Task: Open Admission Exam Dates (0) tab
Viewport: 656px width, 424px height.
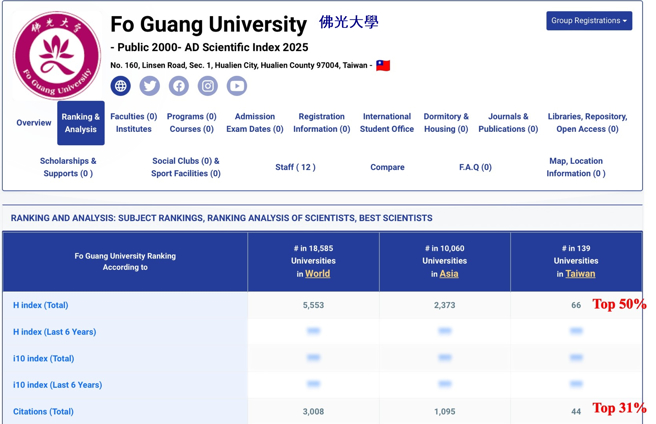Action: pyautogui.click(x=255, y=123)
